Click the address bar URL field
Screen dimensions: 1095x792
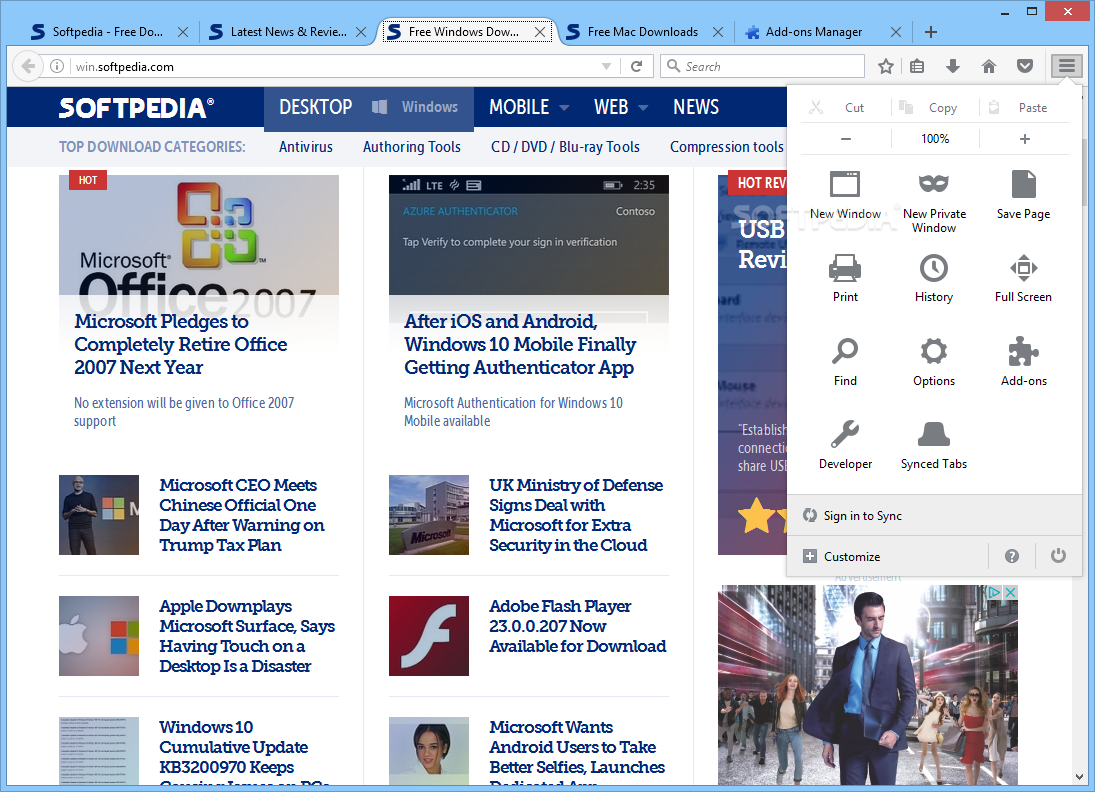pyautogui.click(x=335, y=66)
